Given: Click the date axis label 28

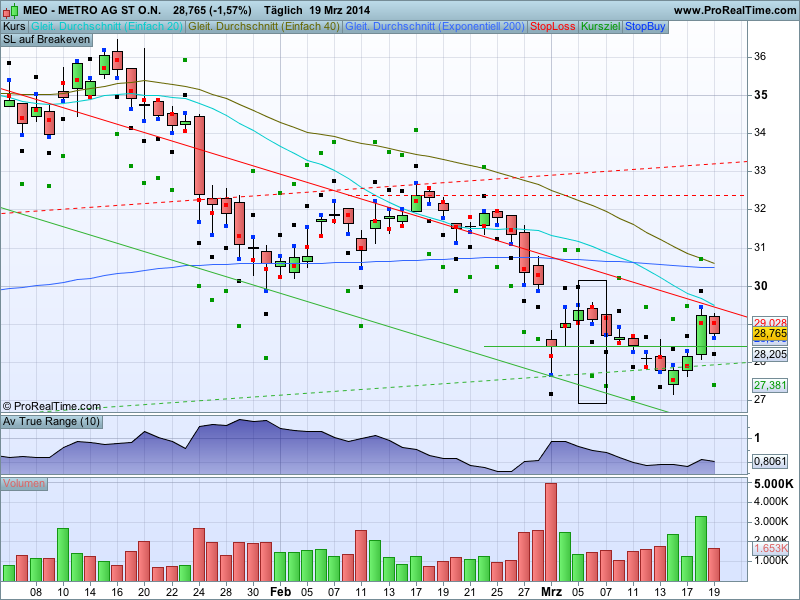Looking at the screenshot, I should click(226, 592).
